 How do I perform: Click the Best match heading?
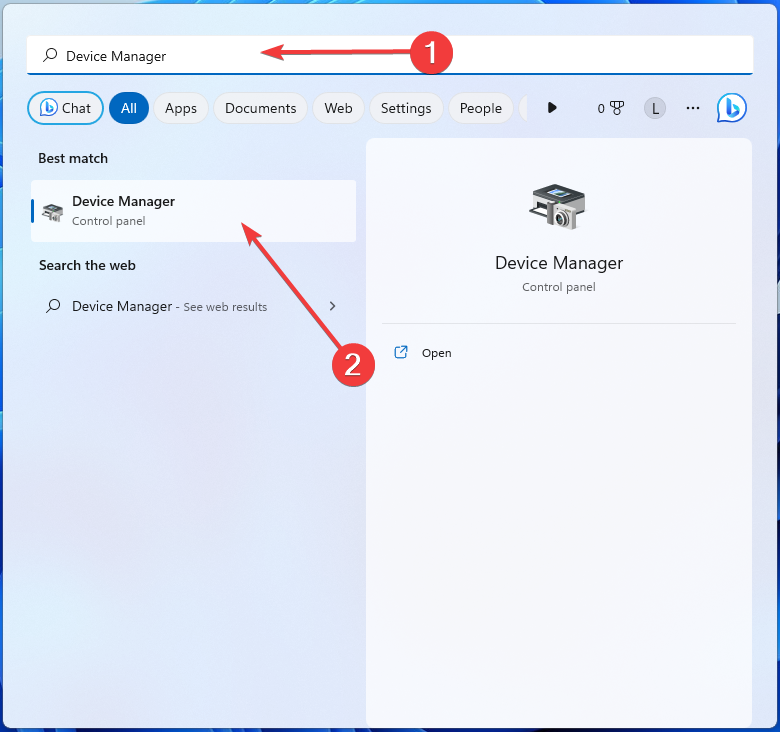[73, 158]
